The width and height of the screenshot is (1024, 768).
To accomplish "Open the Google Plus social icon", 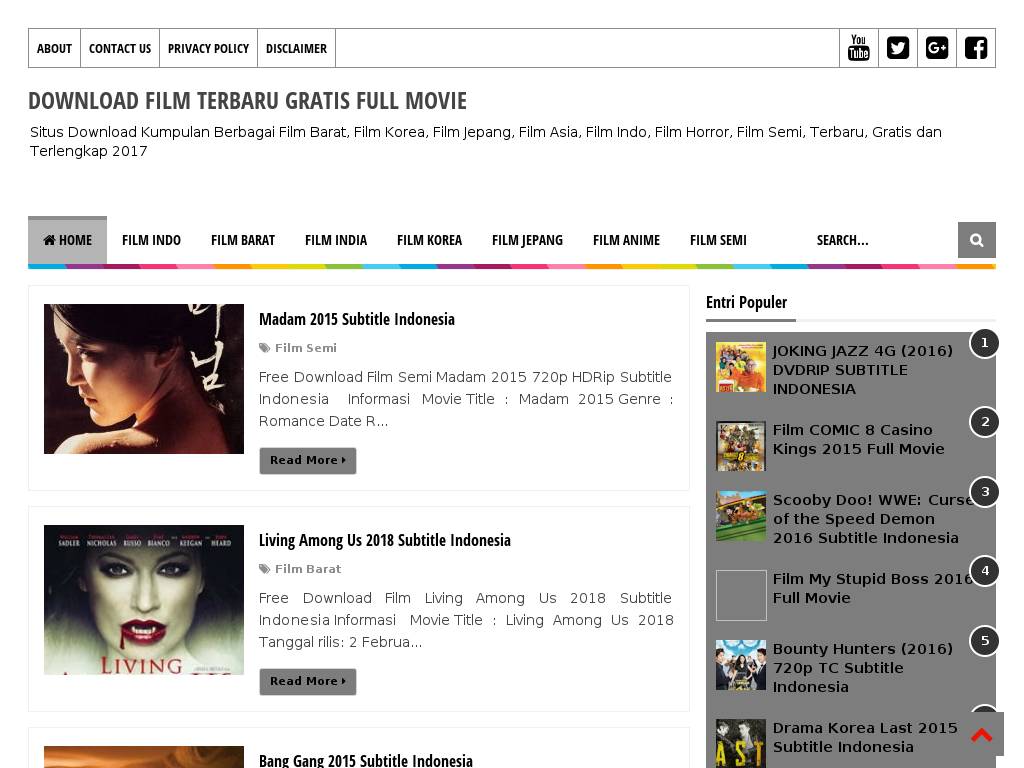I will click(936, 48).
